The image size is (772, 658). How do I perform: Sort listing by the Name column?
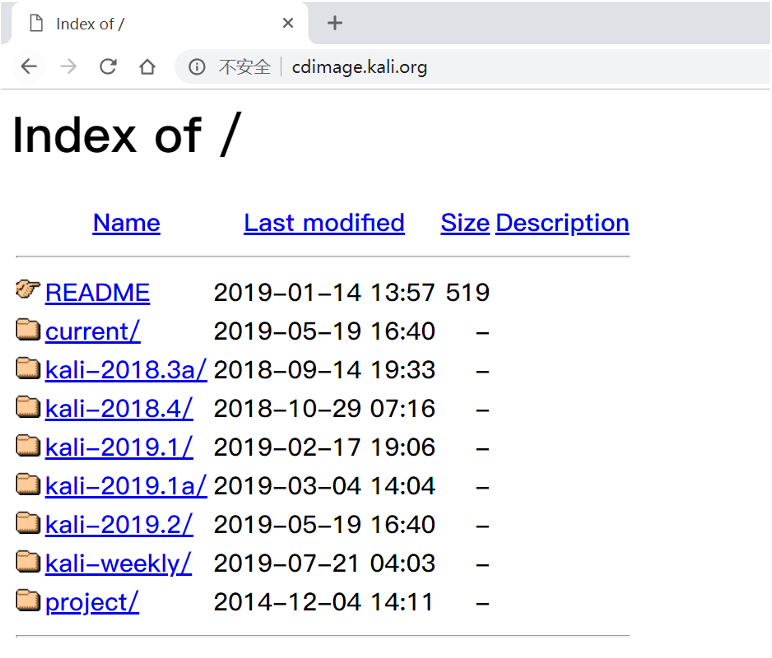pos(127,223)
